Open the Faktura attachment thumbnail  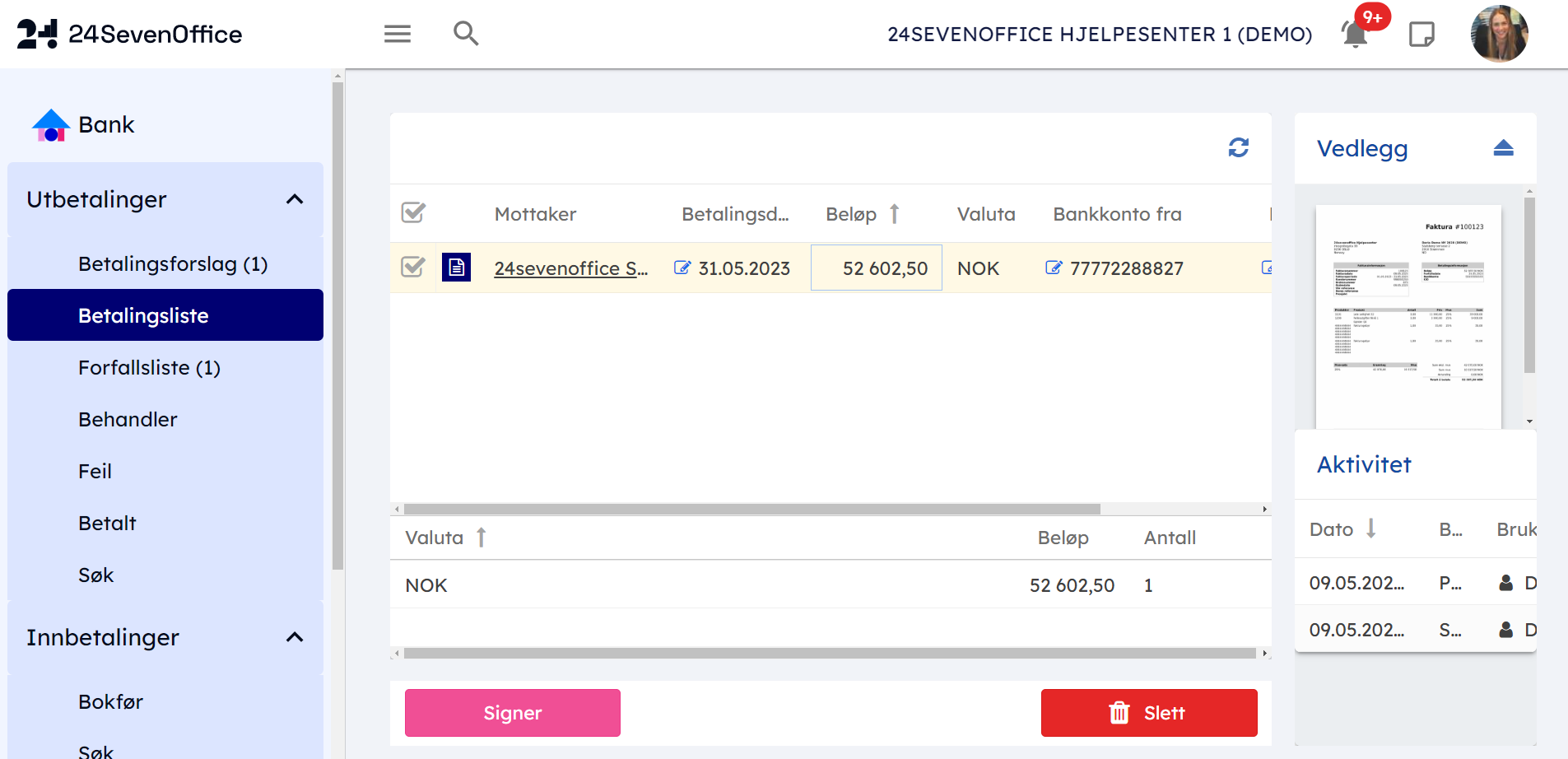[1408, 316]
